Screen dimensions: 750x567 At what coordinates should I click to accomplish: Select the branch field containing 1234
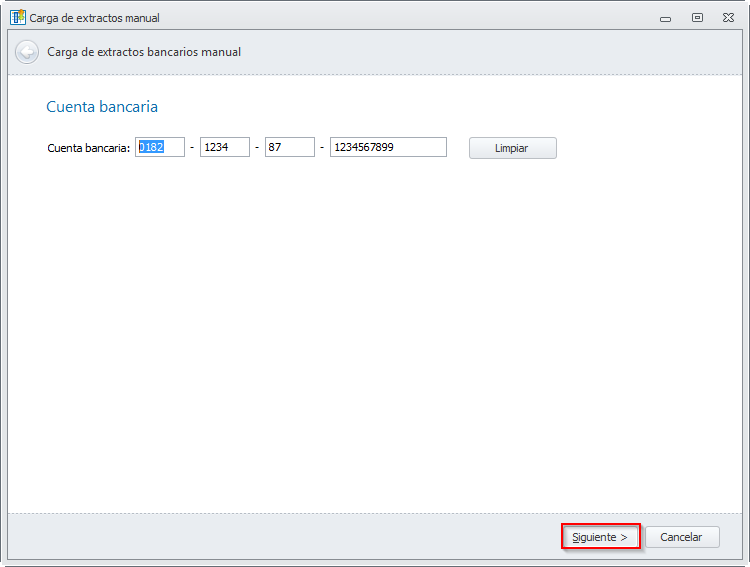[225, 147]
